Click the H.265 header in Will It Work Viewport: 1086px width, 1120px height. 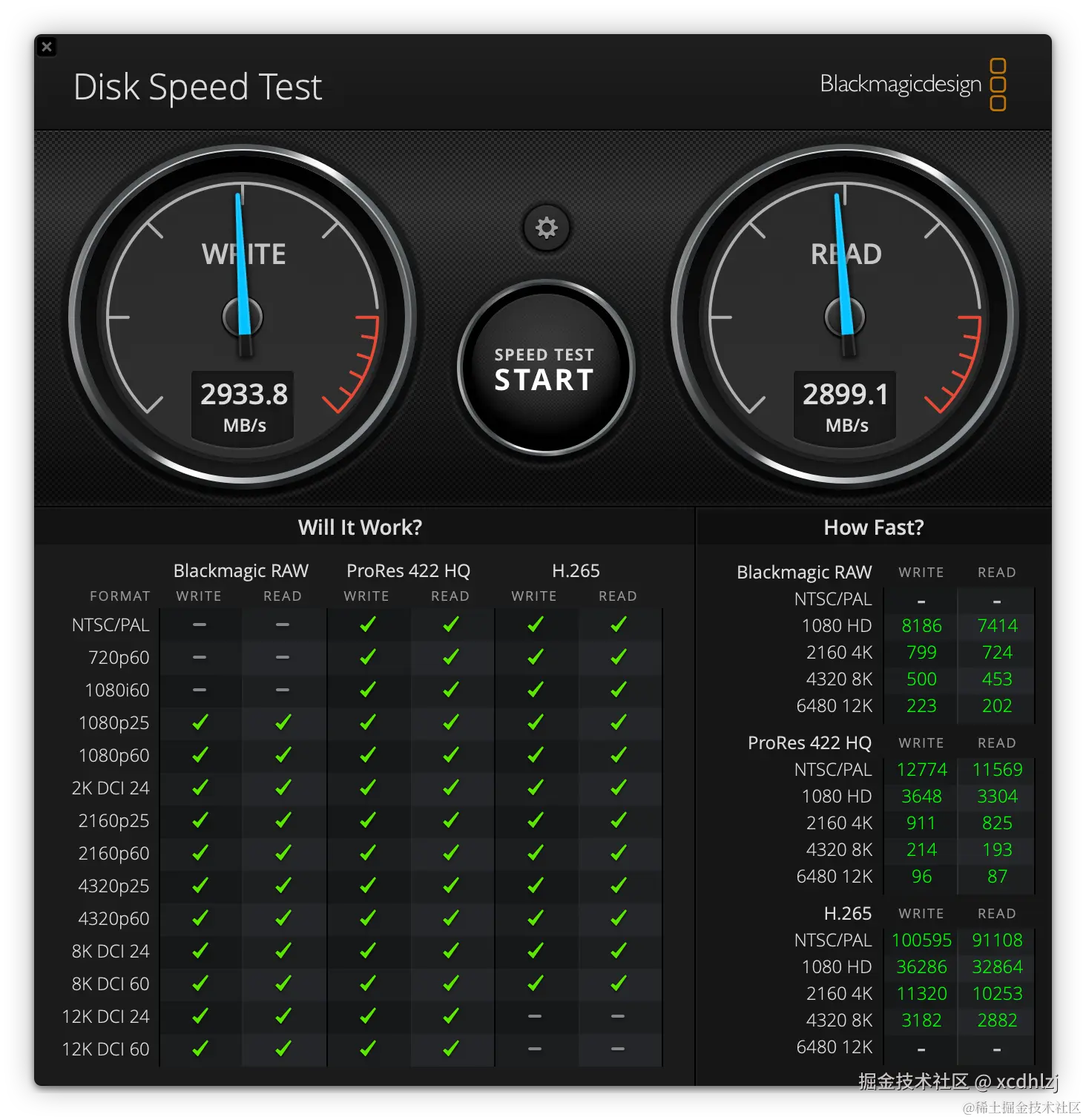(x=576, y=571)
